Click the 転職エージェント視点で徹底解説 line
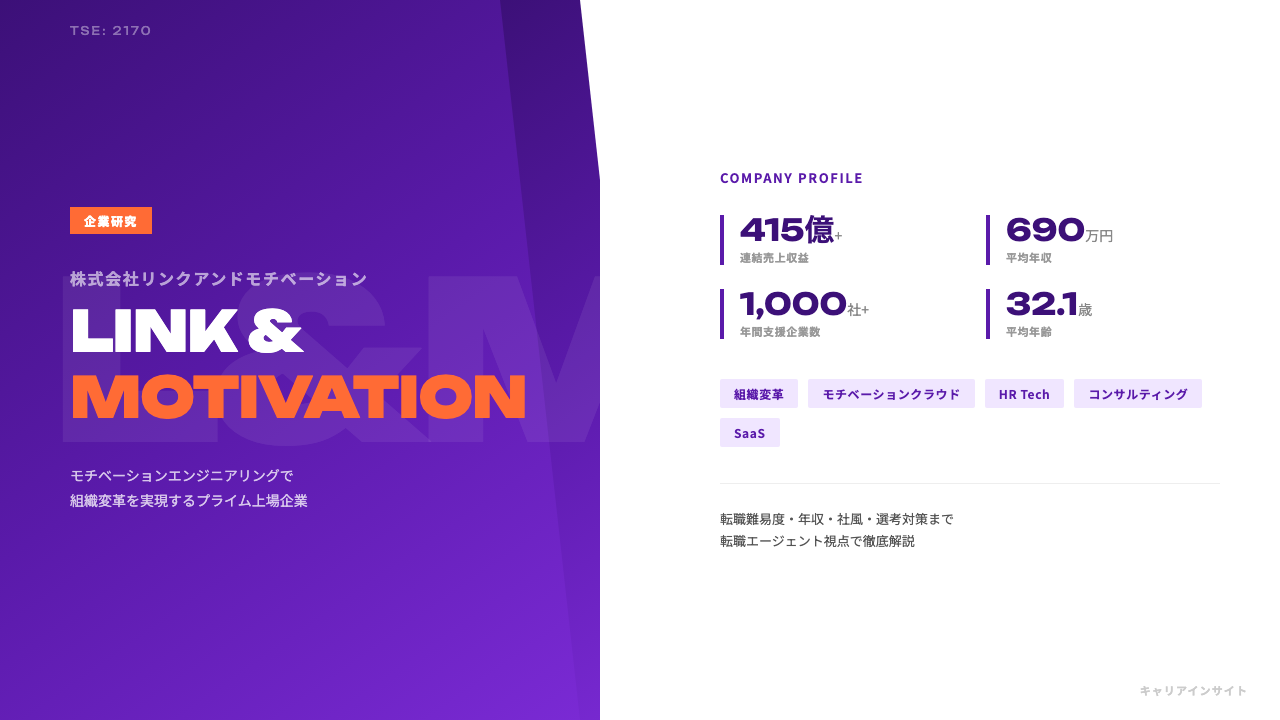 (817, 541)
